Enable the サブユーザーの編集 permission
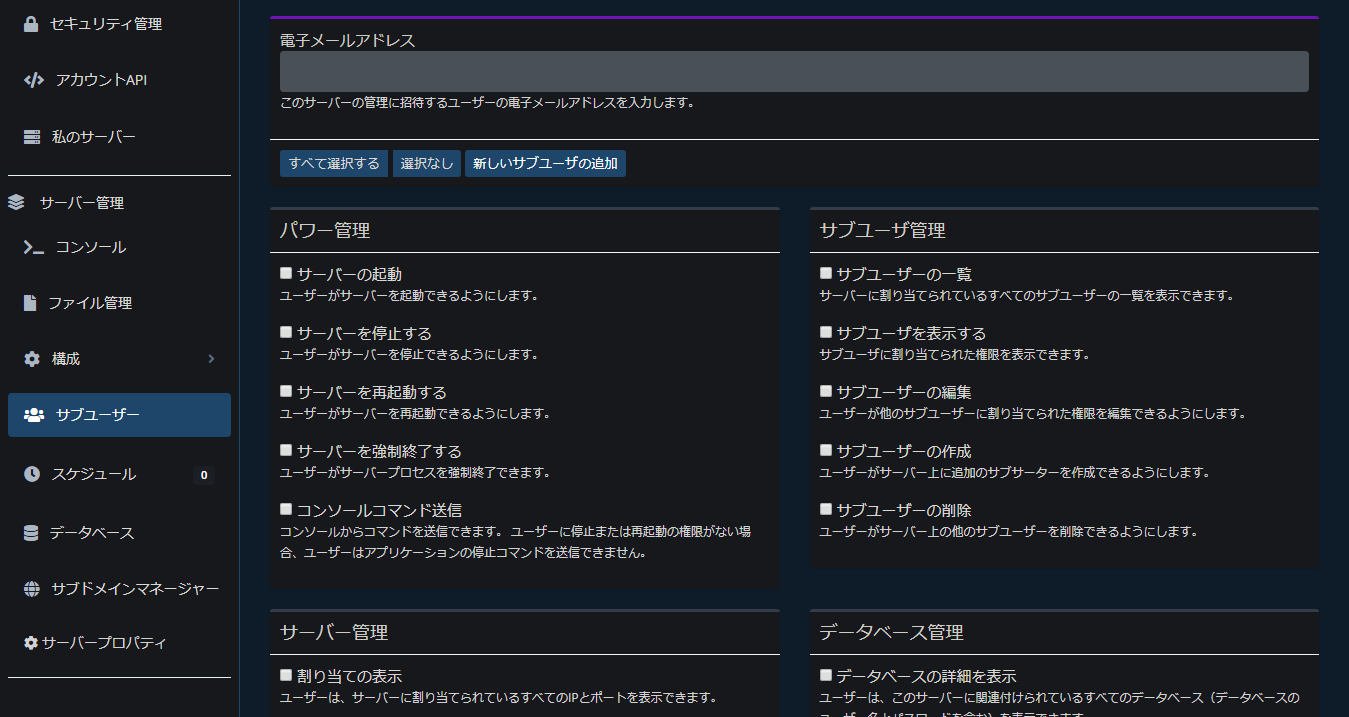 [826, 391]
